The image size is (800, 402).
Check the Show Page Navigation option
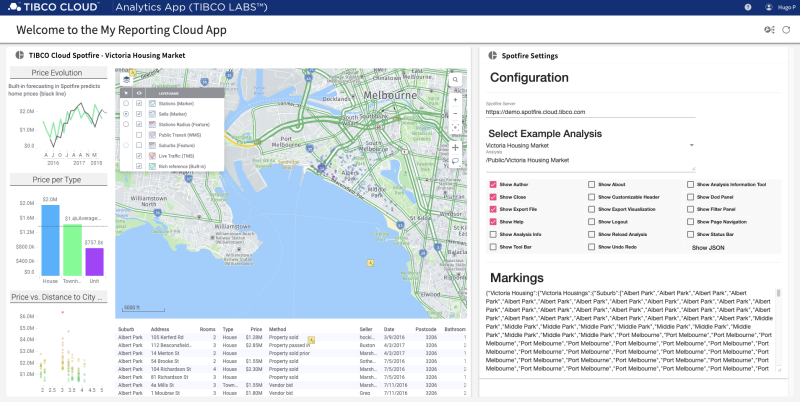(x=690, y=222)
